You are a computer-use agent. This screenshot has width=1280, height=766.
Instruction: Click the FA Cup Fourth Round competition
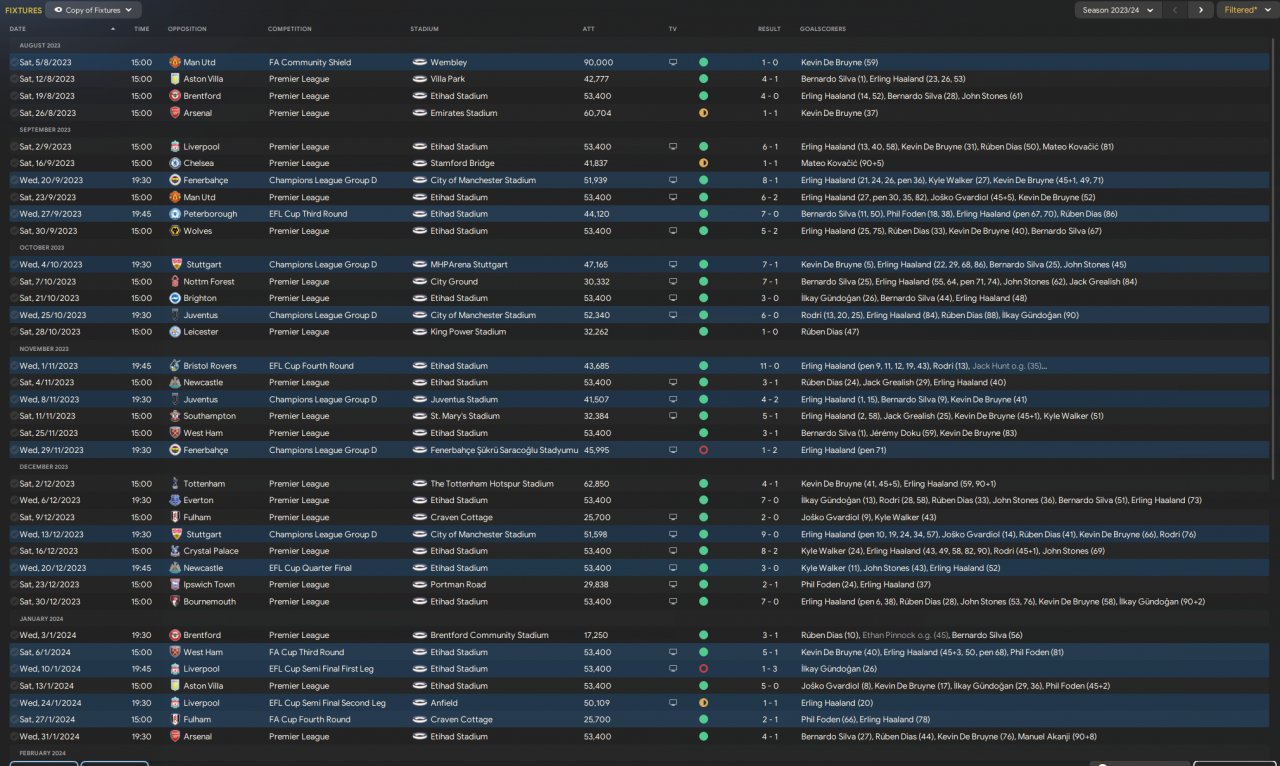coord(310,720)
